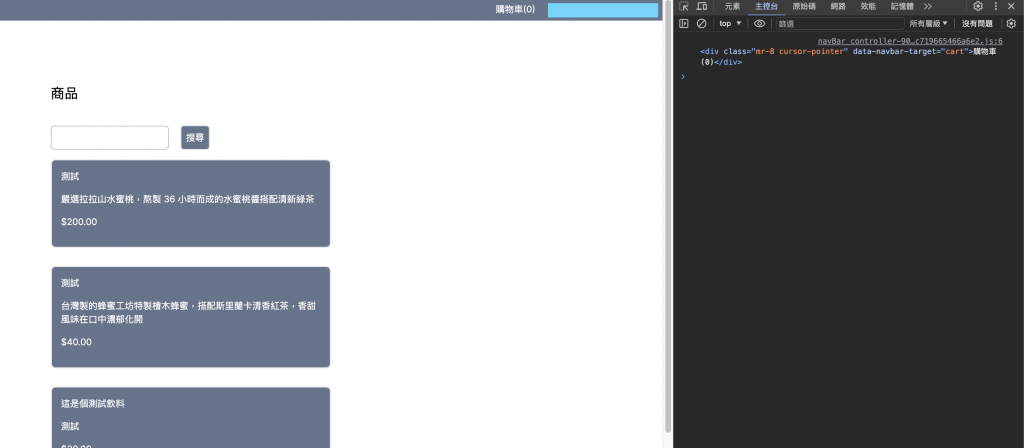The height and width of the screenshot is (448, 1024).
Task: Click the 沒有問題 issues button
Action: [x=977, y=24]
